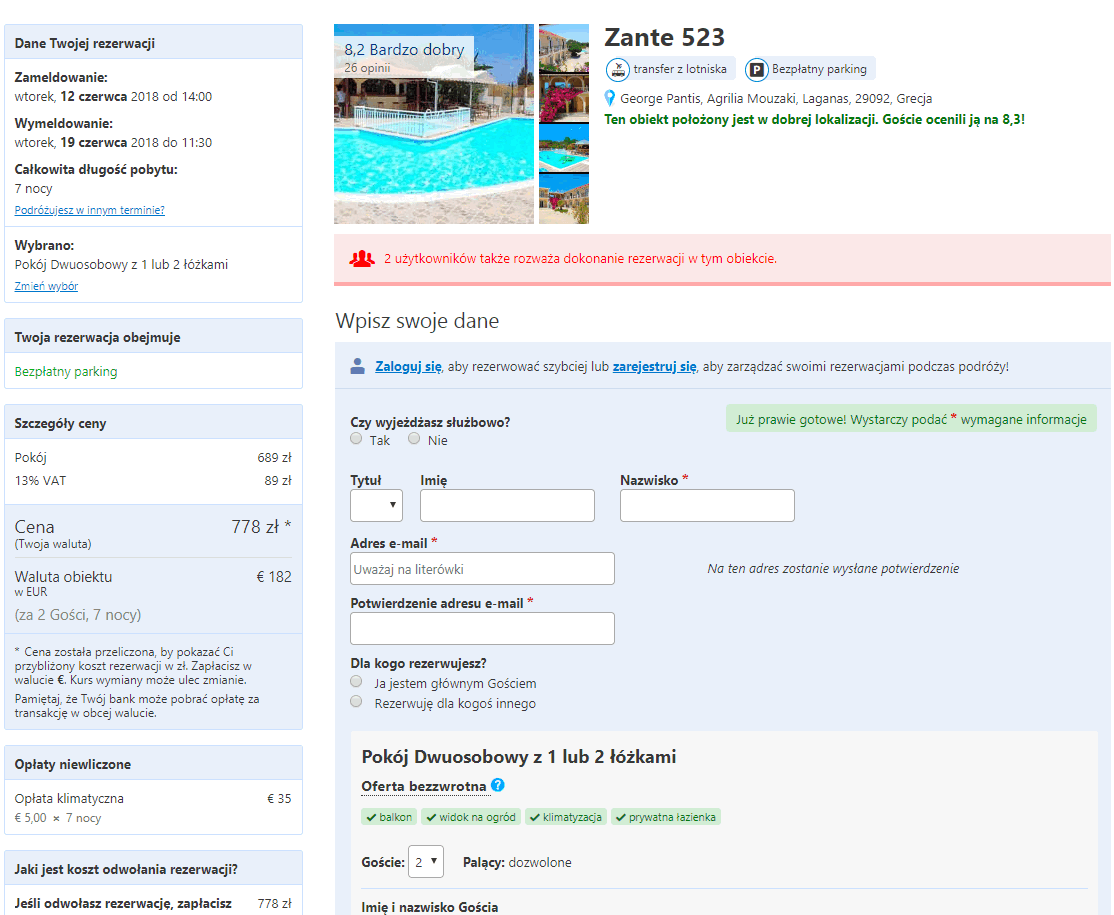Choose 'Rezerwuję dla kogoś innego' option
Viewport: 1114px width, 915px height.
(357, 702)
